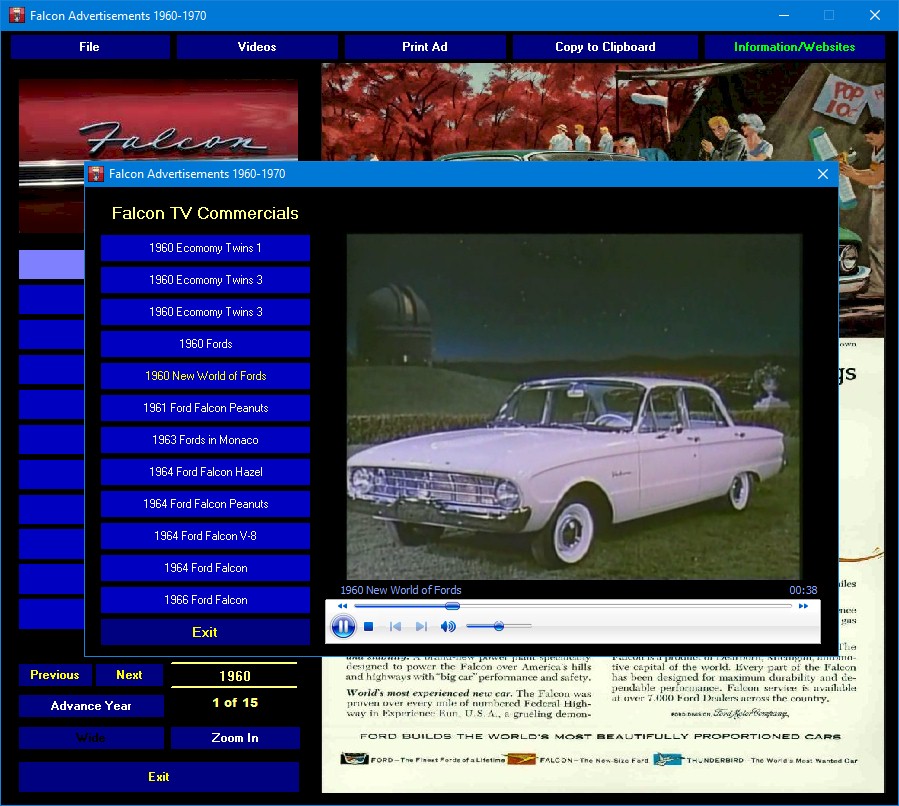
Task: Click the rewind arrows on seek bar
Action: pos(342,606)
